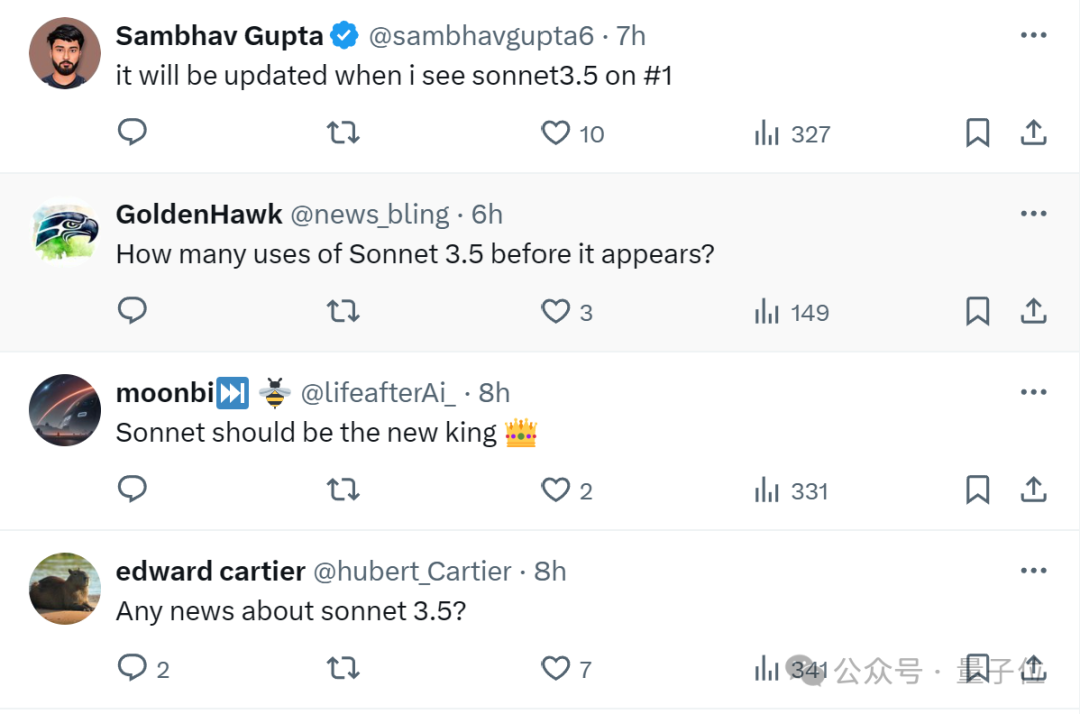
Task: Reply to GoldenHawk's tweet
Action: click(x=133, y=312)
